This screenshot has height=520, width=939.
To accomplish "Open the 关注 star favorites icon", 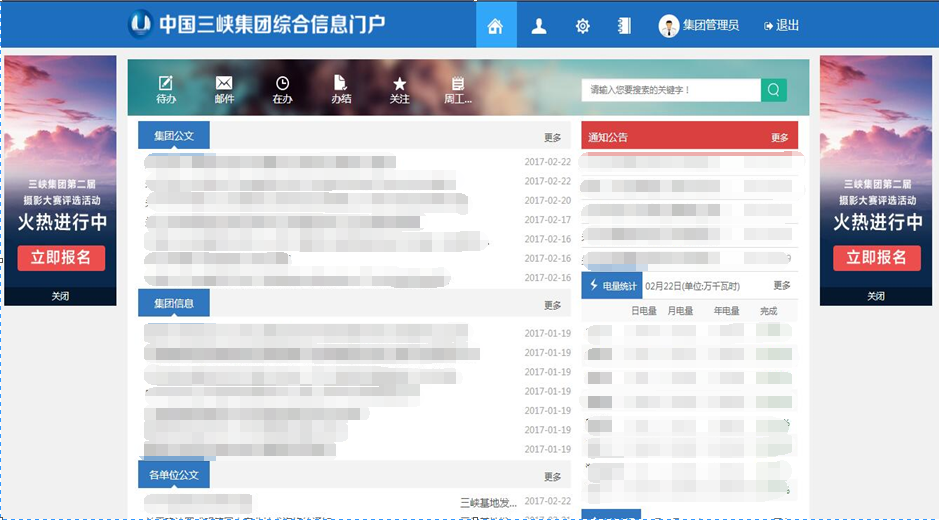I will tap(400, 88).
